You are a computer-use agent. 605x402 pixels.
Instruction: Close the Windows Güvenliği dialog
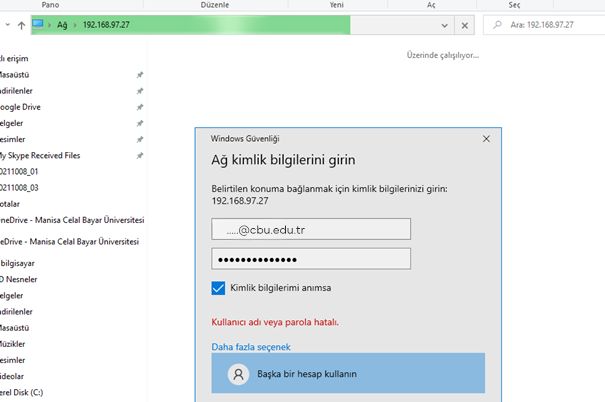click(486, 139)
